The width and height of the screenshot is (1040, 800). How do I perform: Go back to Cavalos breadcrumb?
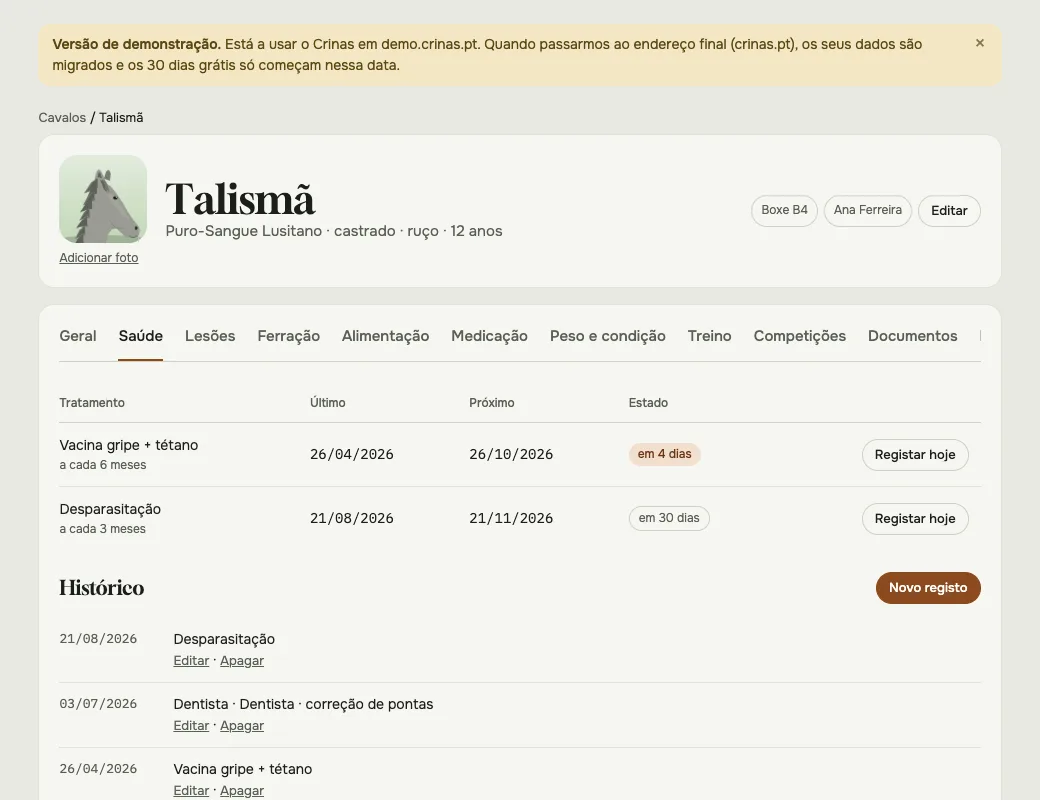[62, 117]
